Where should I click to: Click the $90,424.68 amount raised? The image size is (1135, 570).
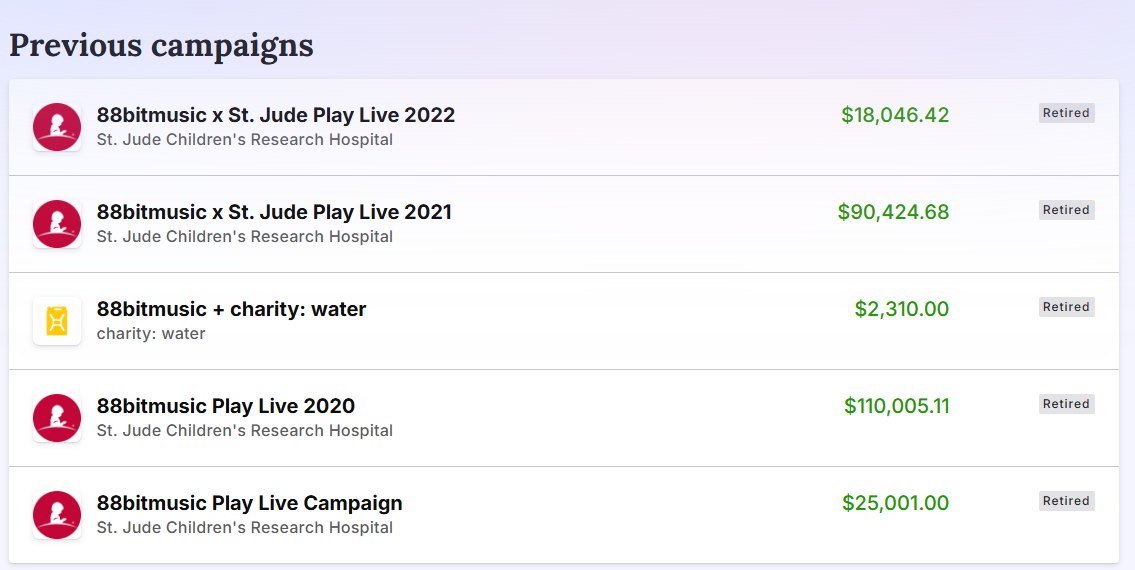[x=893, y=212]
